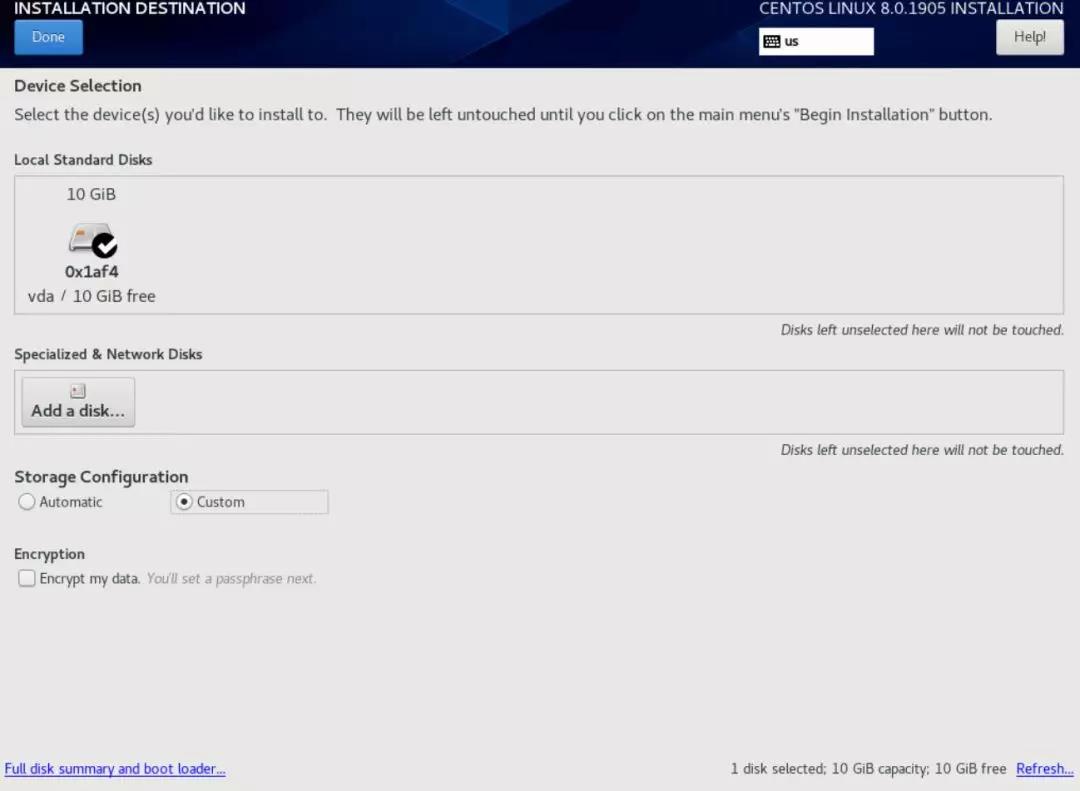Click the CENTOS LINUX 8.0.1905 INSTALLATION title
The image size is (1080, 791).
click(x=911, y=8)
